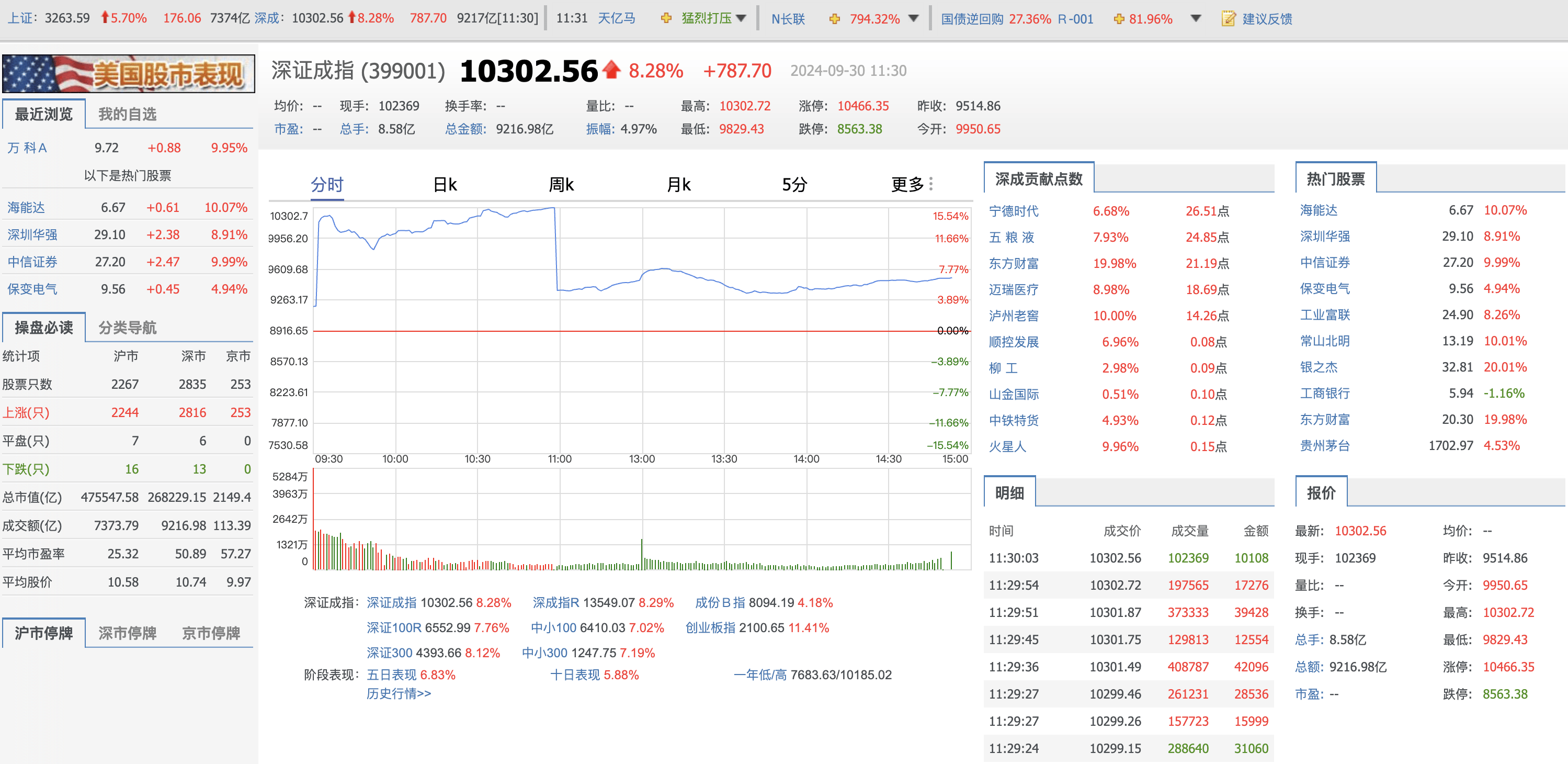Open the 五日表现 link

point(391,675)
